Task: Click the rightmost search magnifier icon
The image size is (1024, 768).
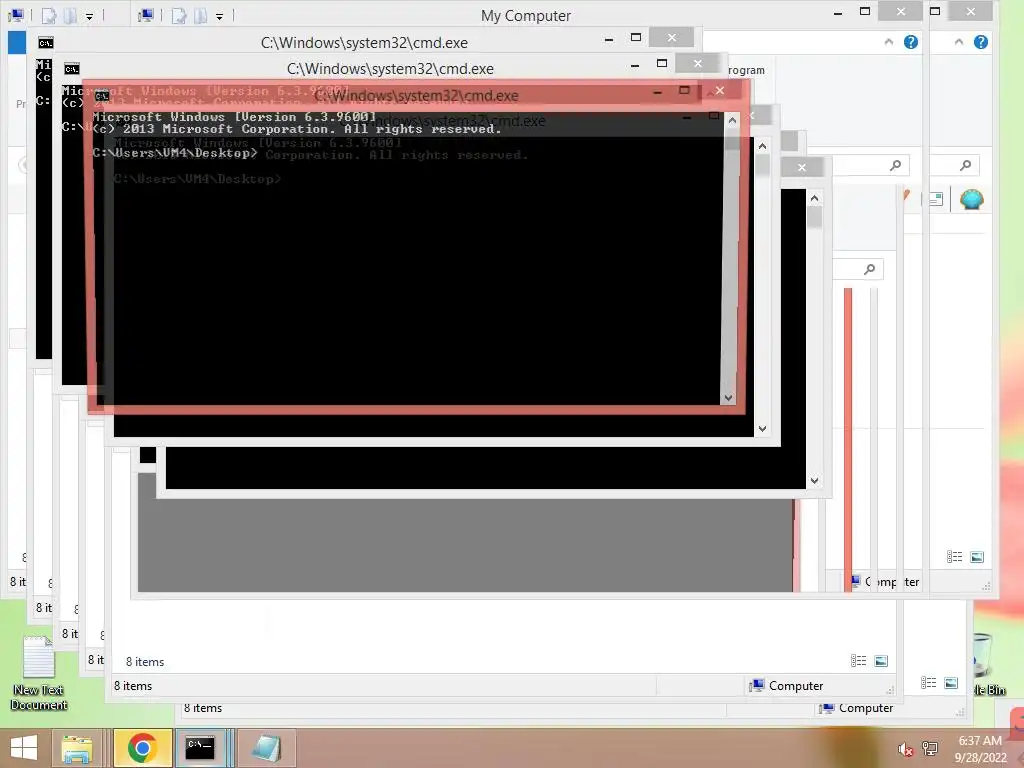Action: [965, 166]
